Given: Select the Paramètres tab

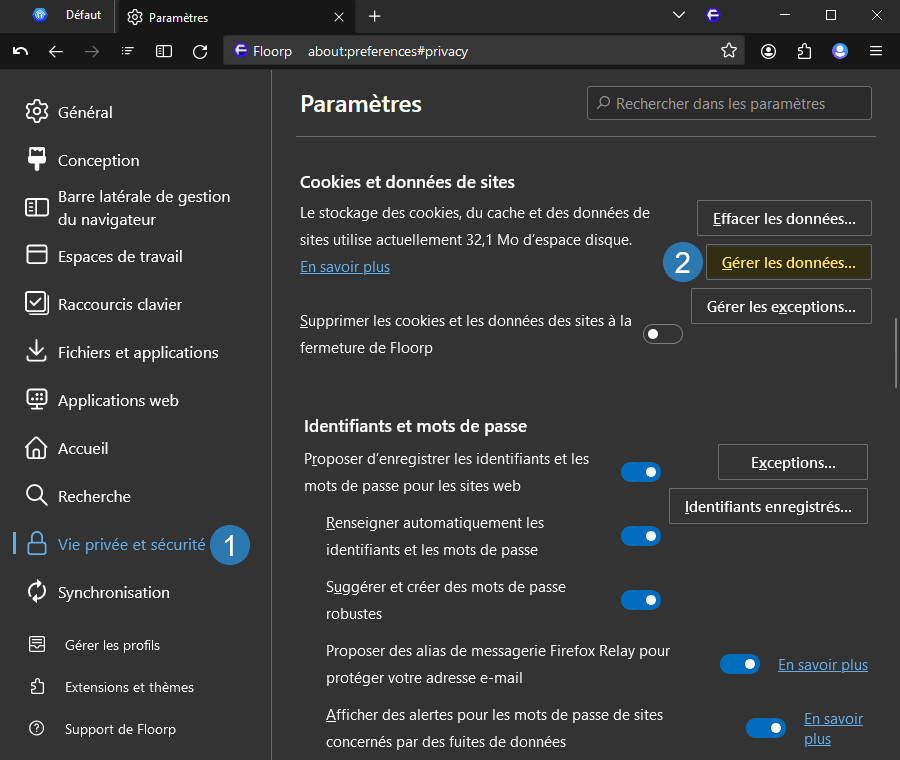Looking at the screenshot, I should click(235, 17).
